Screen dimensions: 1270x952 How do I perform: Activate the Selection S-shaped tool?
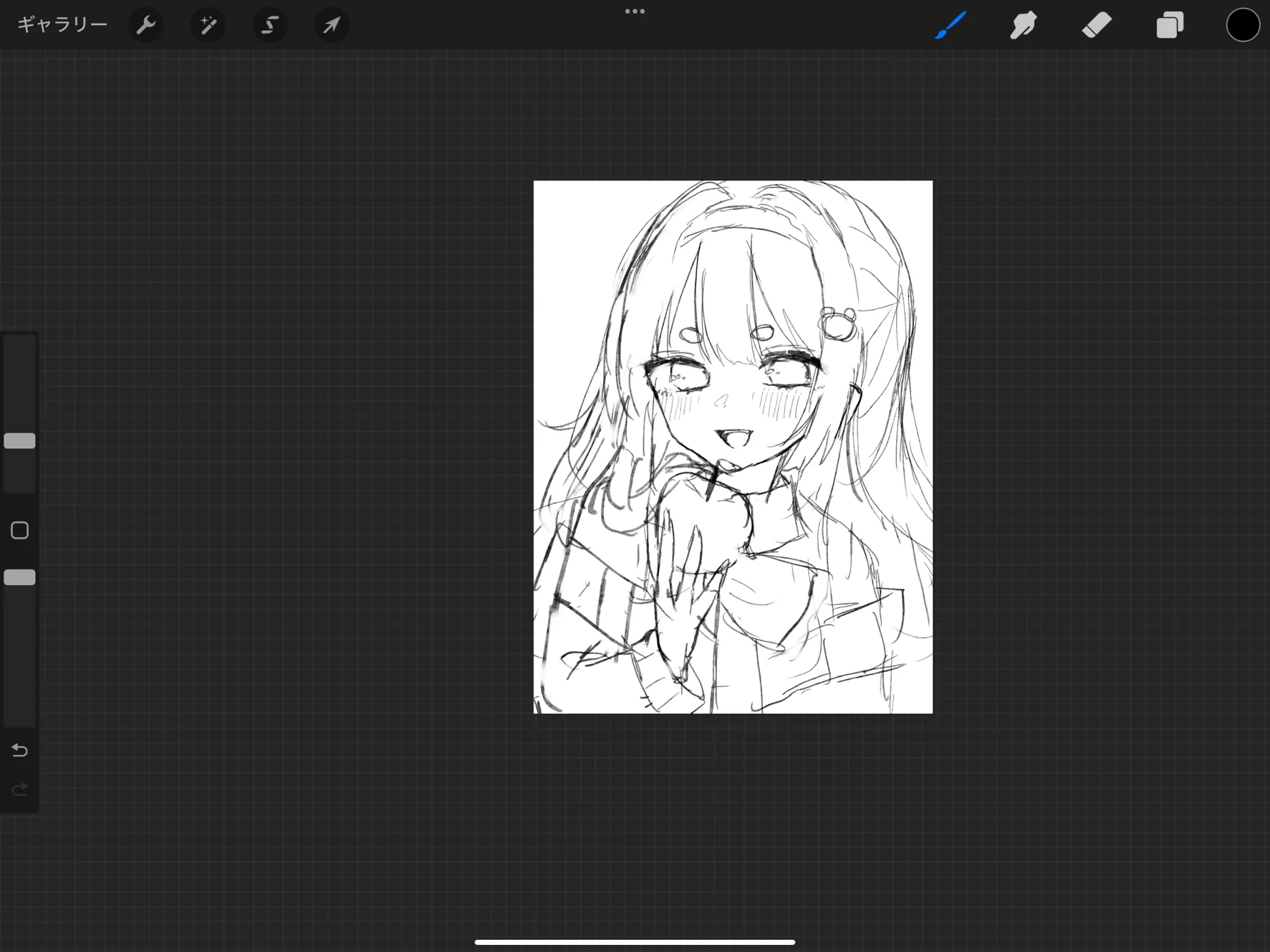click(x=270, y=25)
